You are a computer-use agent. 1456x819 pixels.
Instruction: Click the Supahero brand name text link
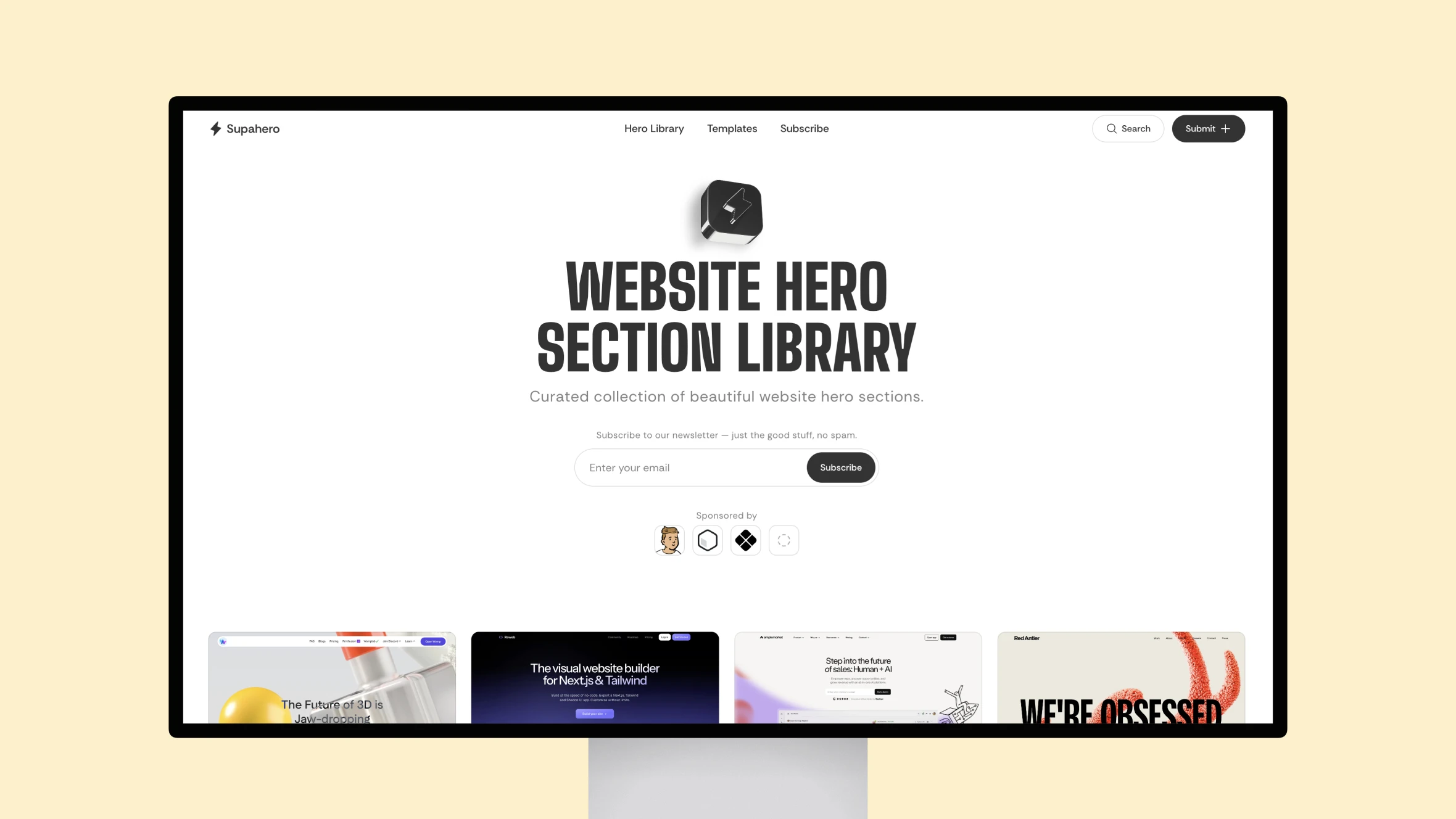click(x=252, y=128)
